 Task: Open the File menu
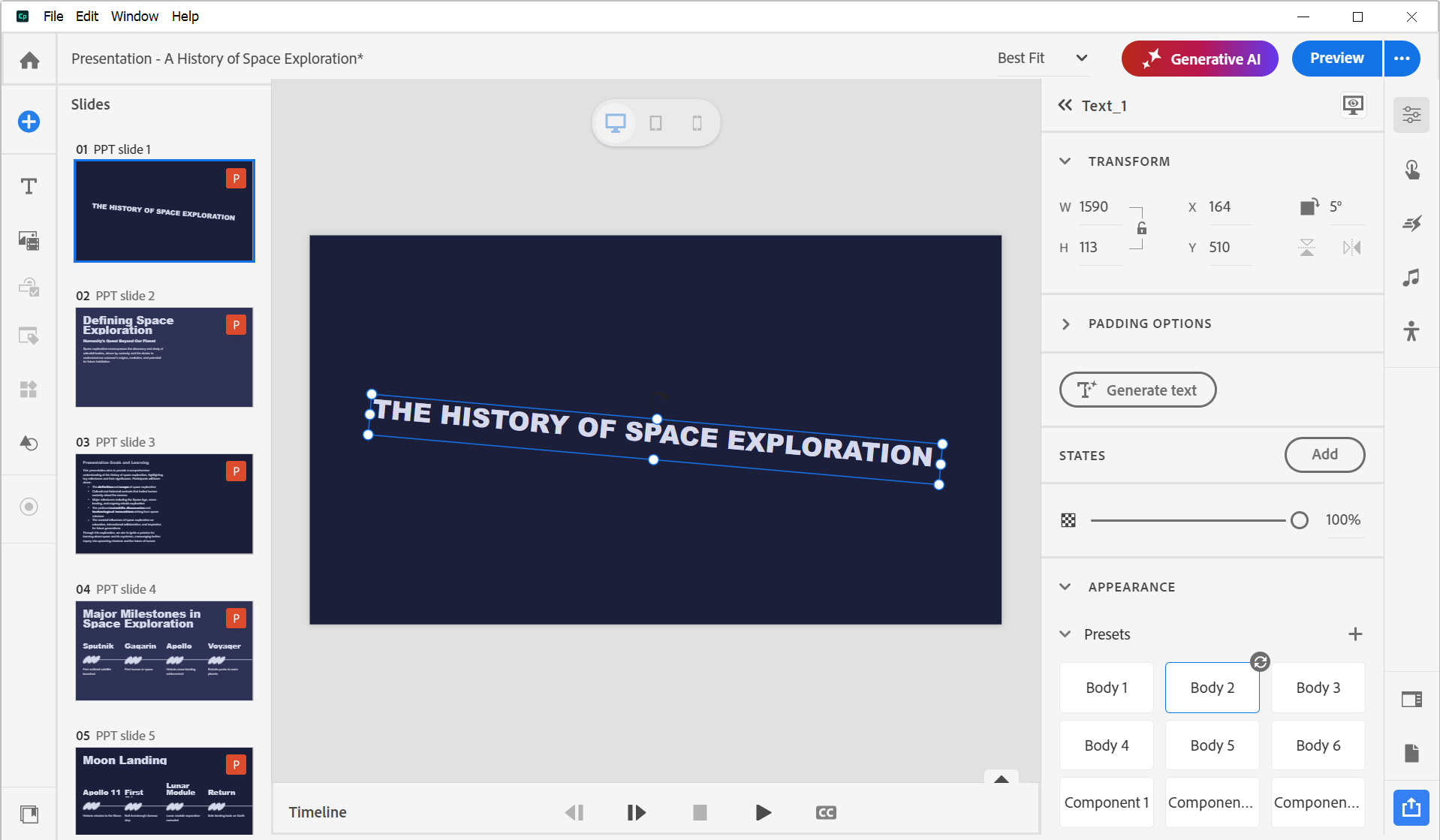(x=53, y=17)
